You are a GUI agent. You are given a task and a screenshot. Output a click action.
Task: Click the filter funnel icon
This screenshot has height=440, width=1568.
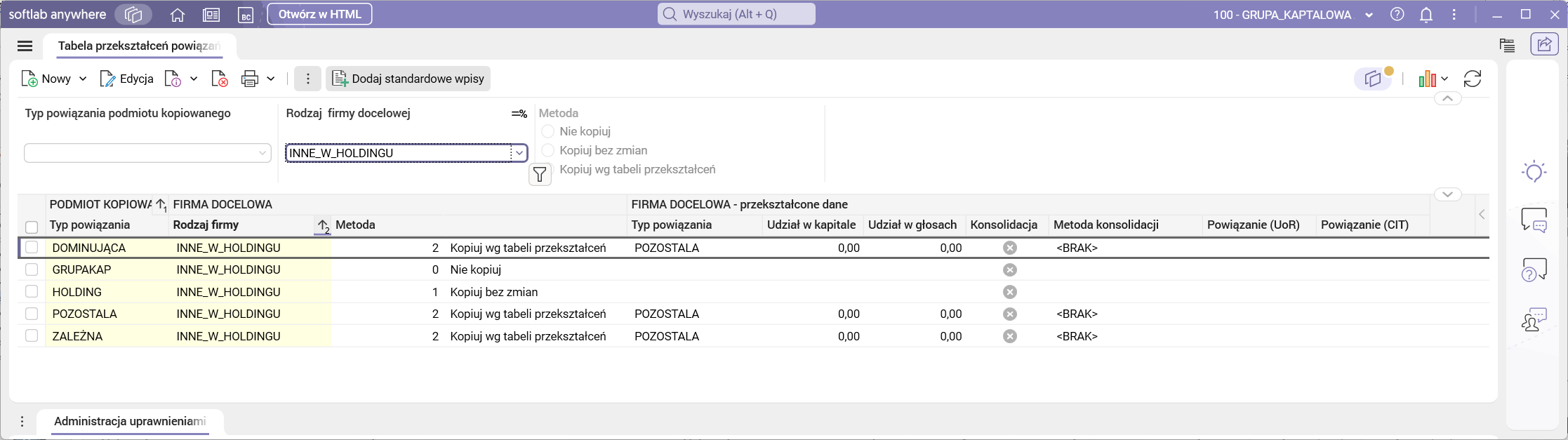pos(540,174)
